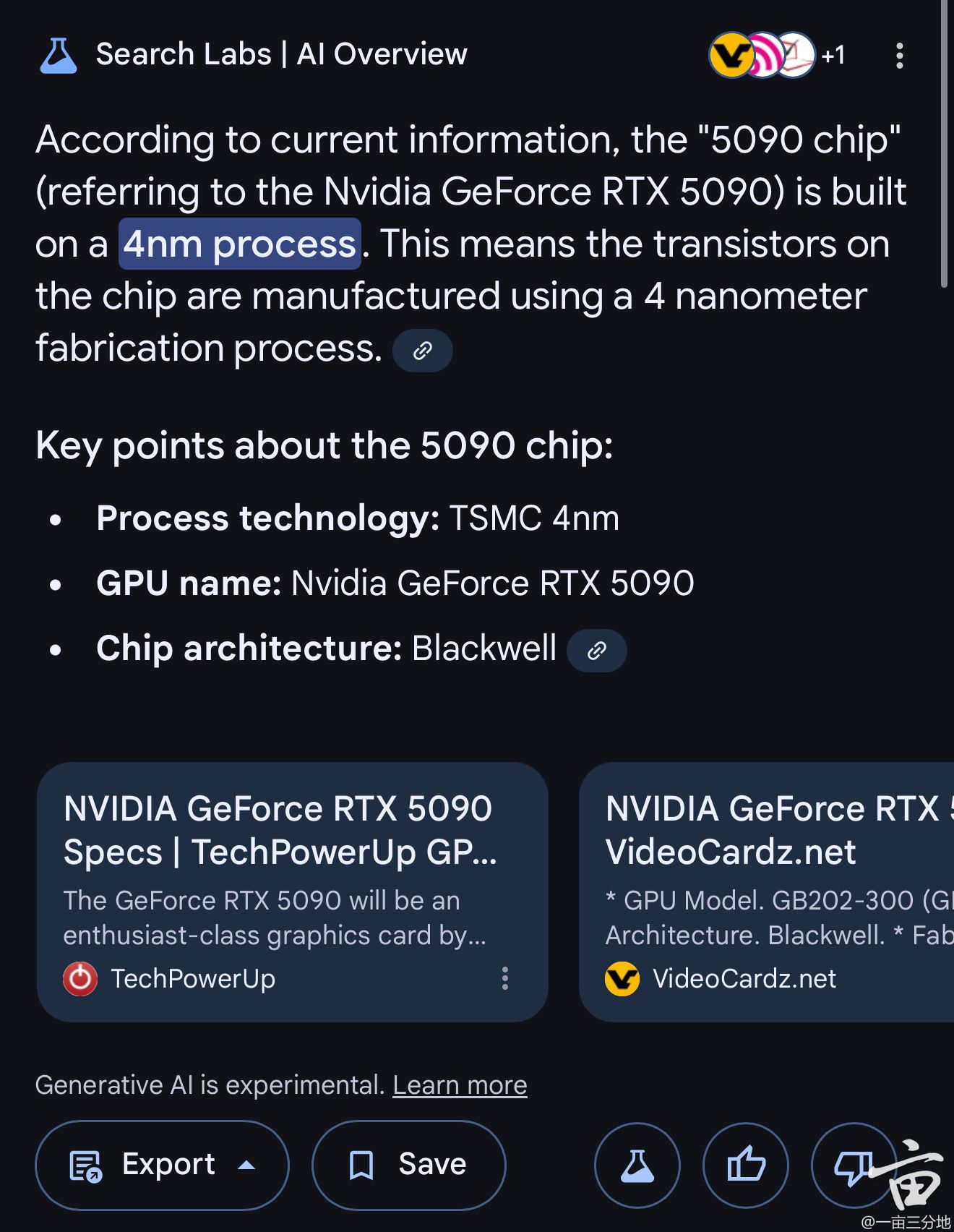Click the TechPowerUp site logo icon
Screen dimensions: 954x1232
80,979
